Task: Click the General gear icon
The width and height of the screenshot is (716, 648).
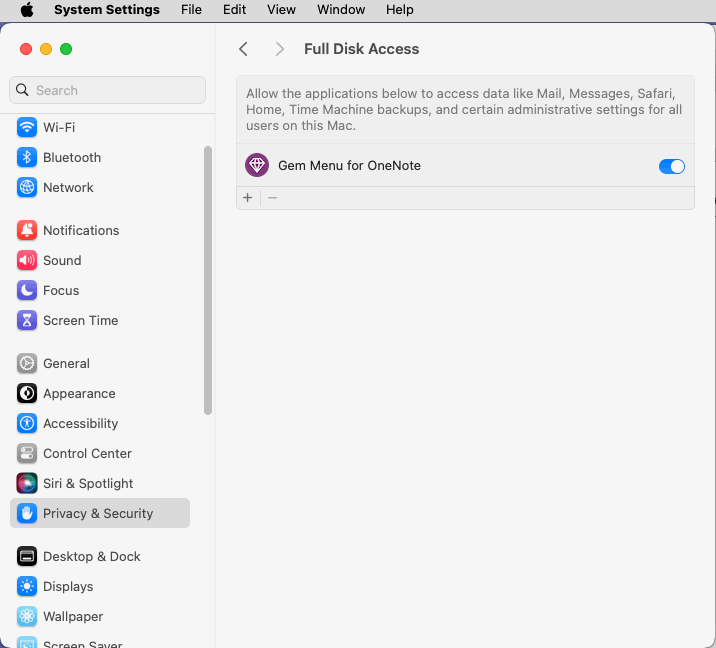Action: [27, 364]
